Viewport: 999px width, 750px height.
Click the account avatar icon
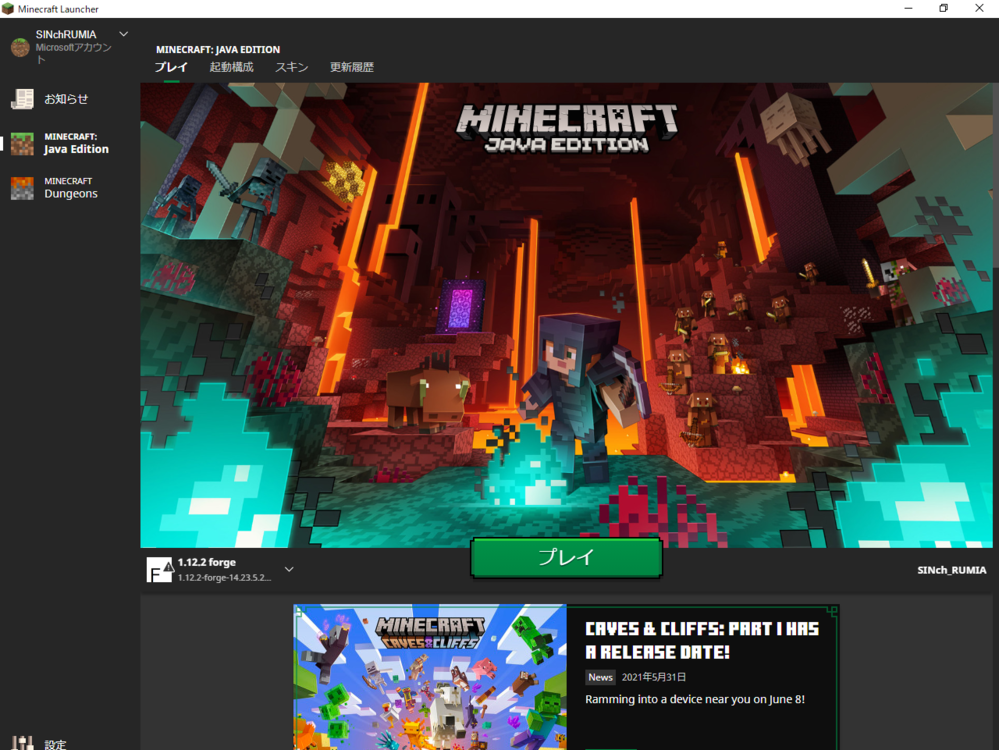pyautogui.click(x=20, y=47)
